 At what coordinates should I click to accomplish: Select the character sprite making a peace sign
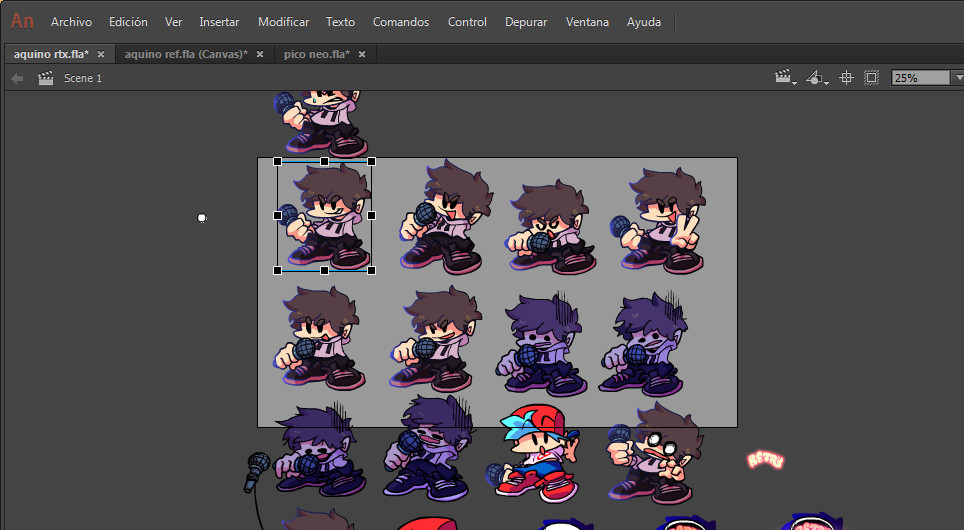click(x=664, y=222)
